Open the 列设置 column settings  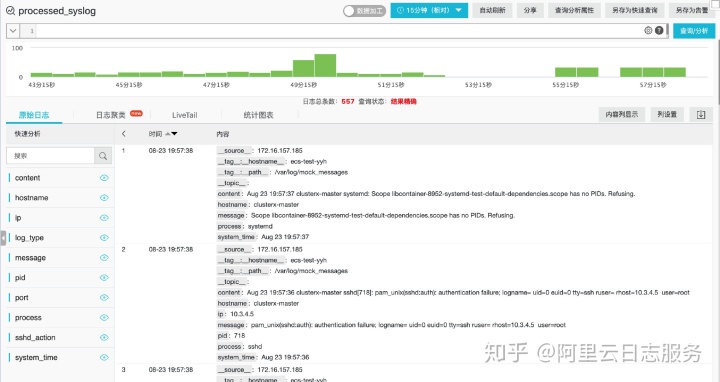click(667, 114)
